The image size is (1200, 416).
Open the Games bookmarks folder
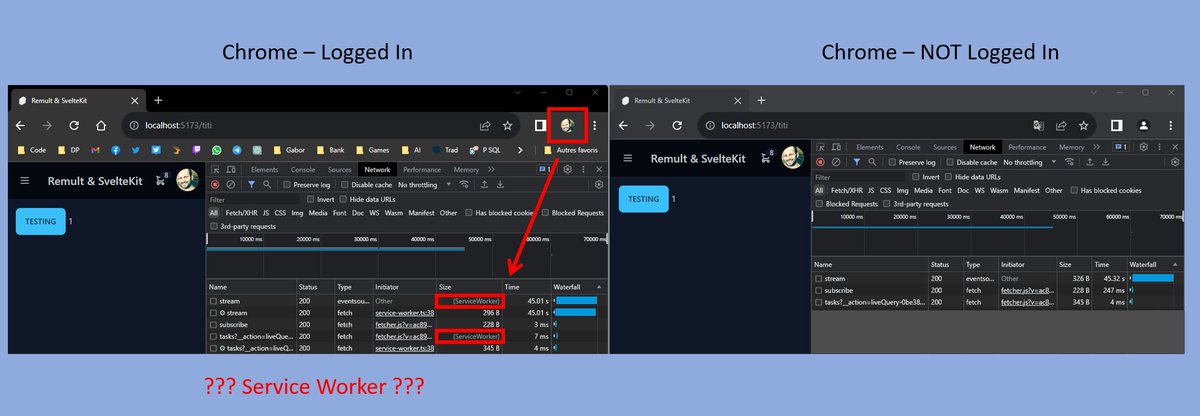coord(371,150)
